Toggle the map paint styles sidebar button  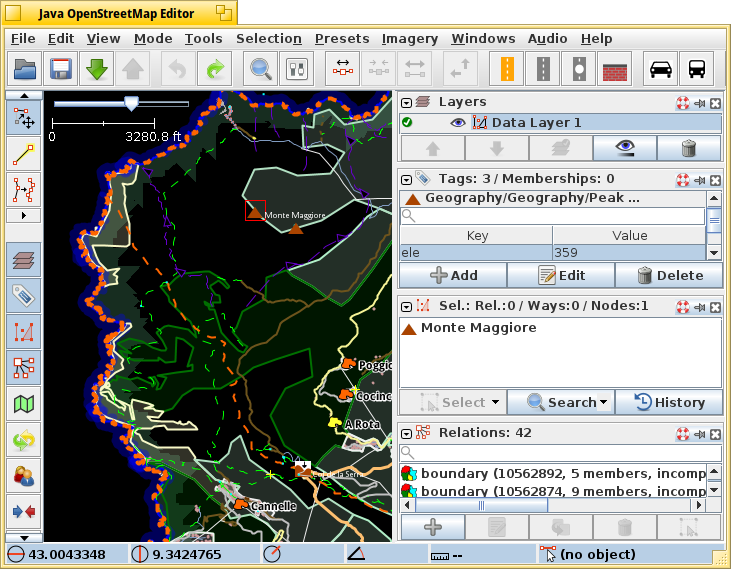tap(24, 404)
